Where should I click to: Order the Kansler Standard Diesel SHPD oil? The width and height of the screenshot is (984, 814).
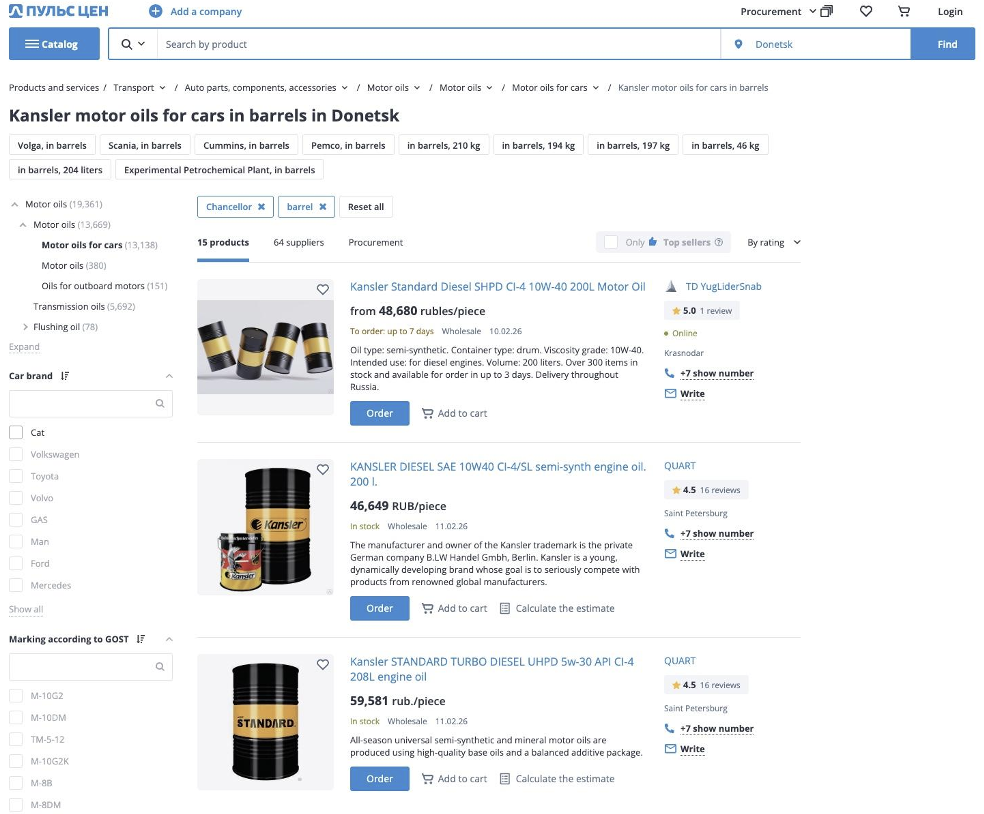[380, 414]
